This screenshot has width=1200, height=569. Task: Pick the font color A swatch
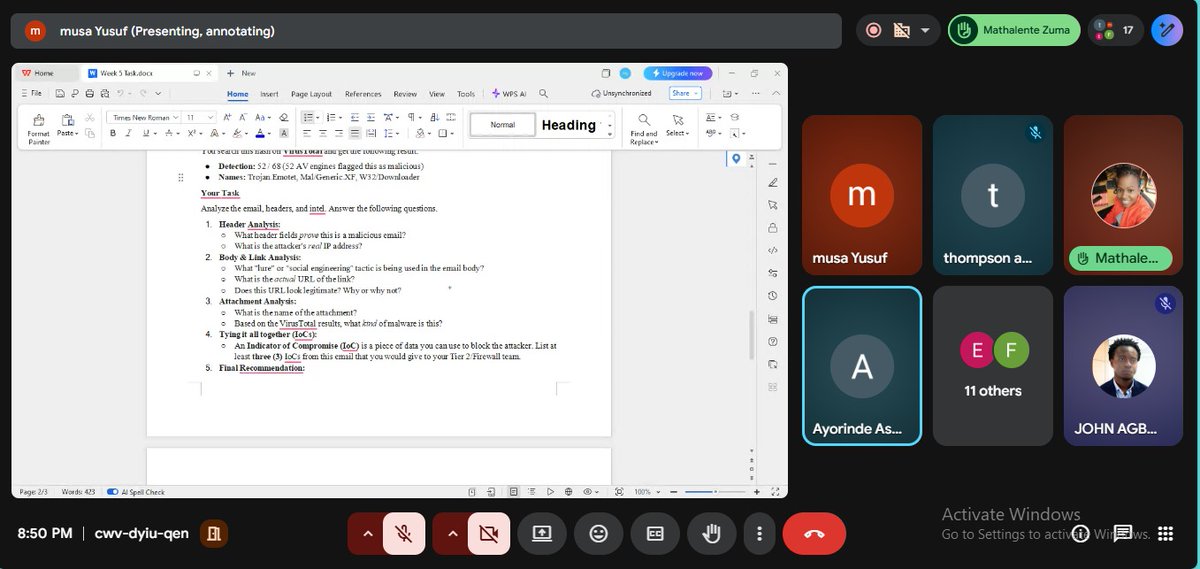[x=260, y=133]
